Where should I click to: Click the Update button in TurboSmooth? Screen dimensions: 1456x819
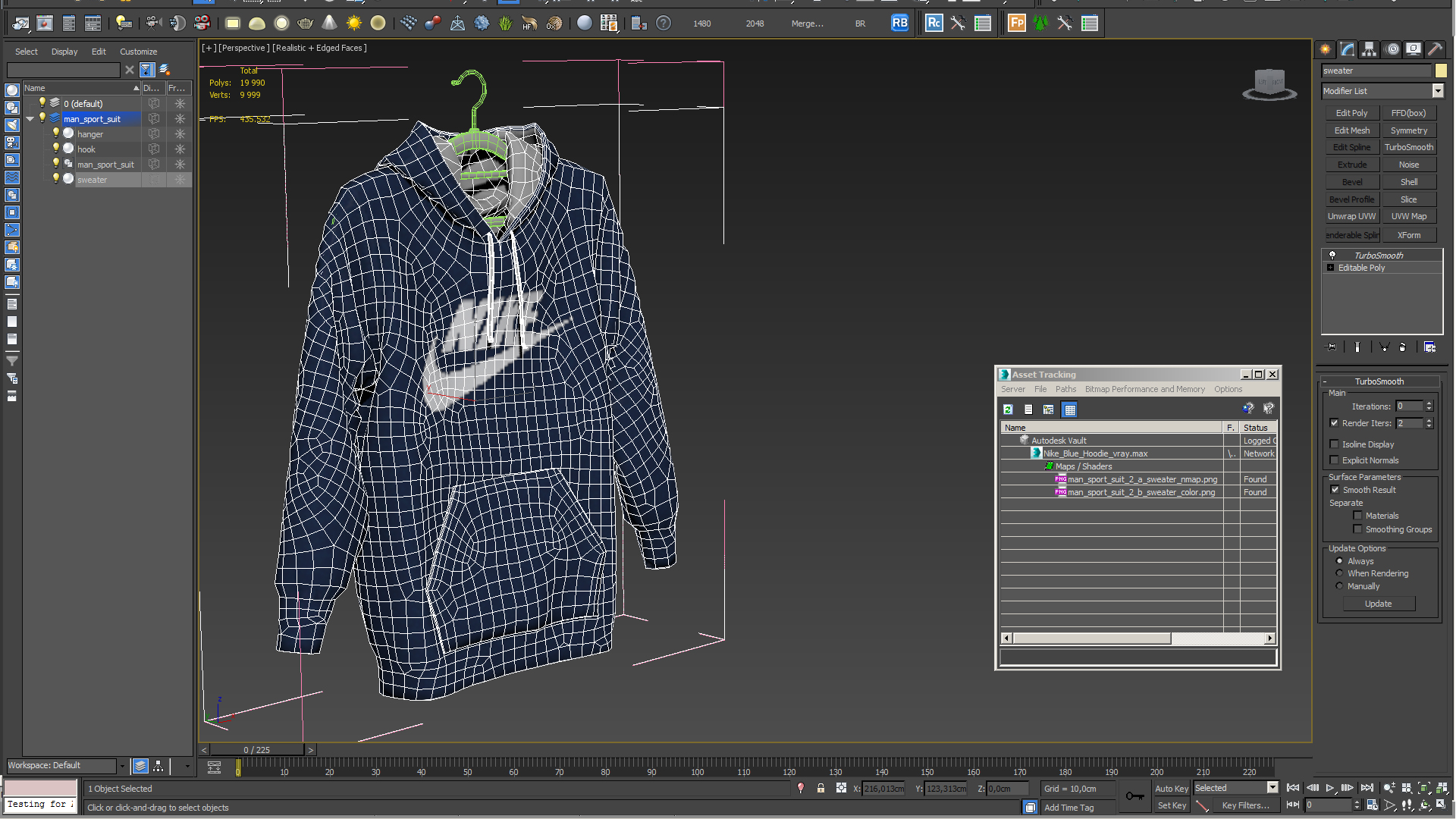click(1378, 604)
